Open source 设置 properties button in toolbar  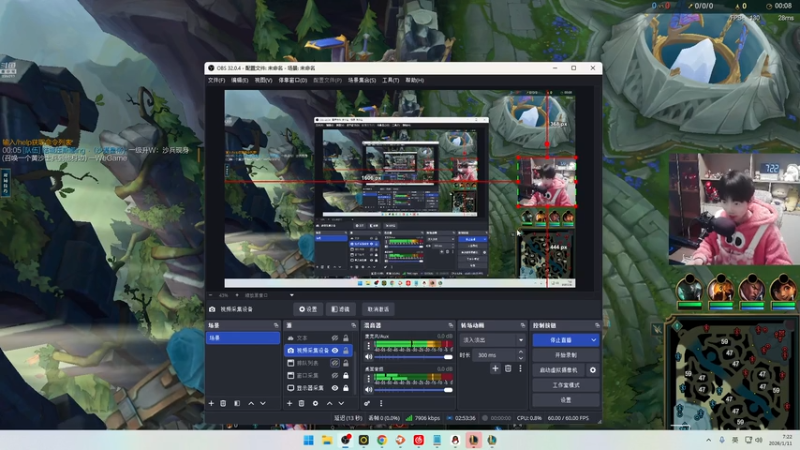[308, 309]
